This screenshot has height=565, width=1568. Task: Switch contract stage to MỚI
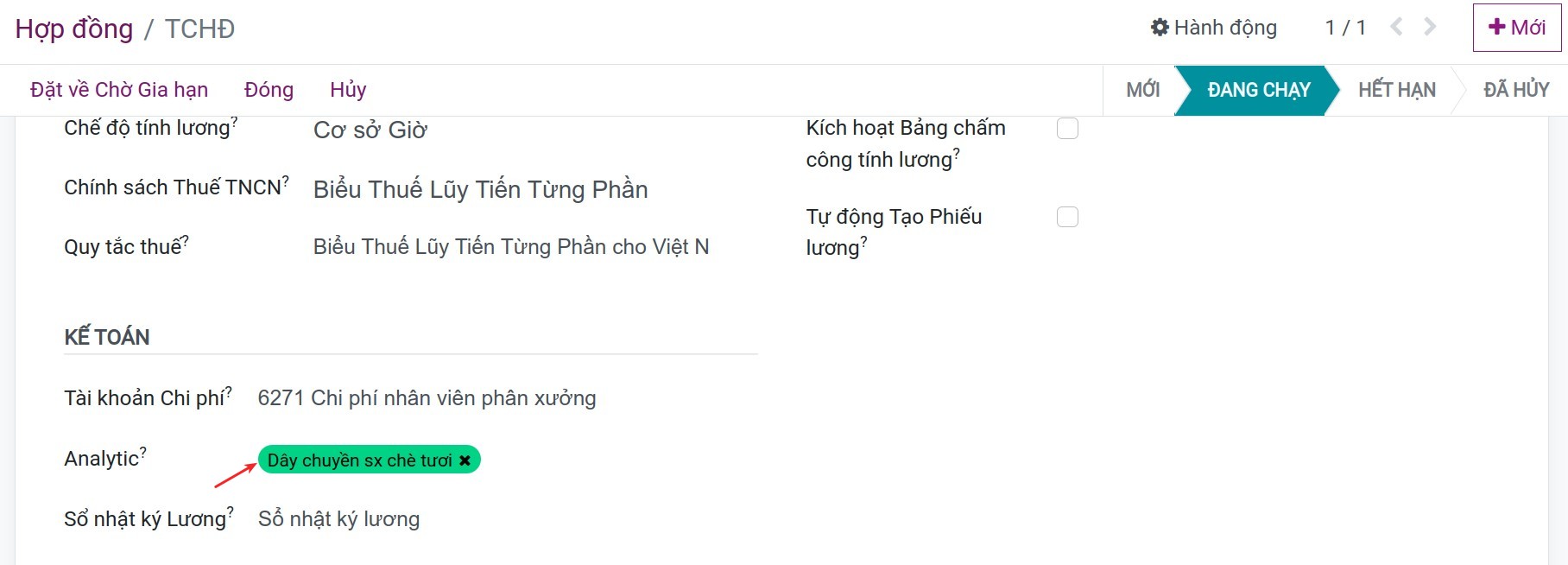tap(1141, 89)
